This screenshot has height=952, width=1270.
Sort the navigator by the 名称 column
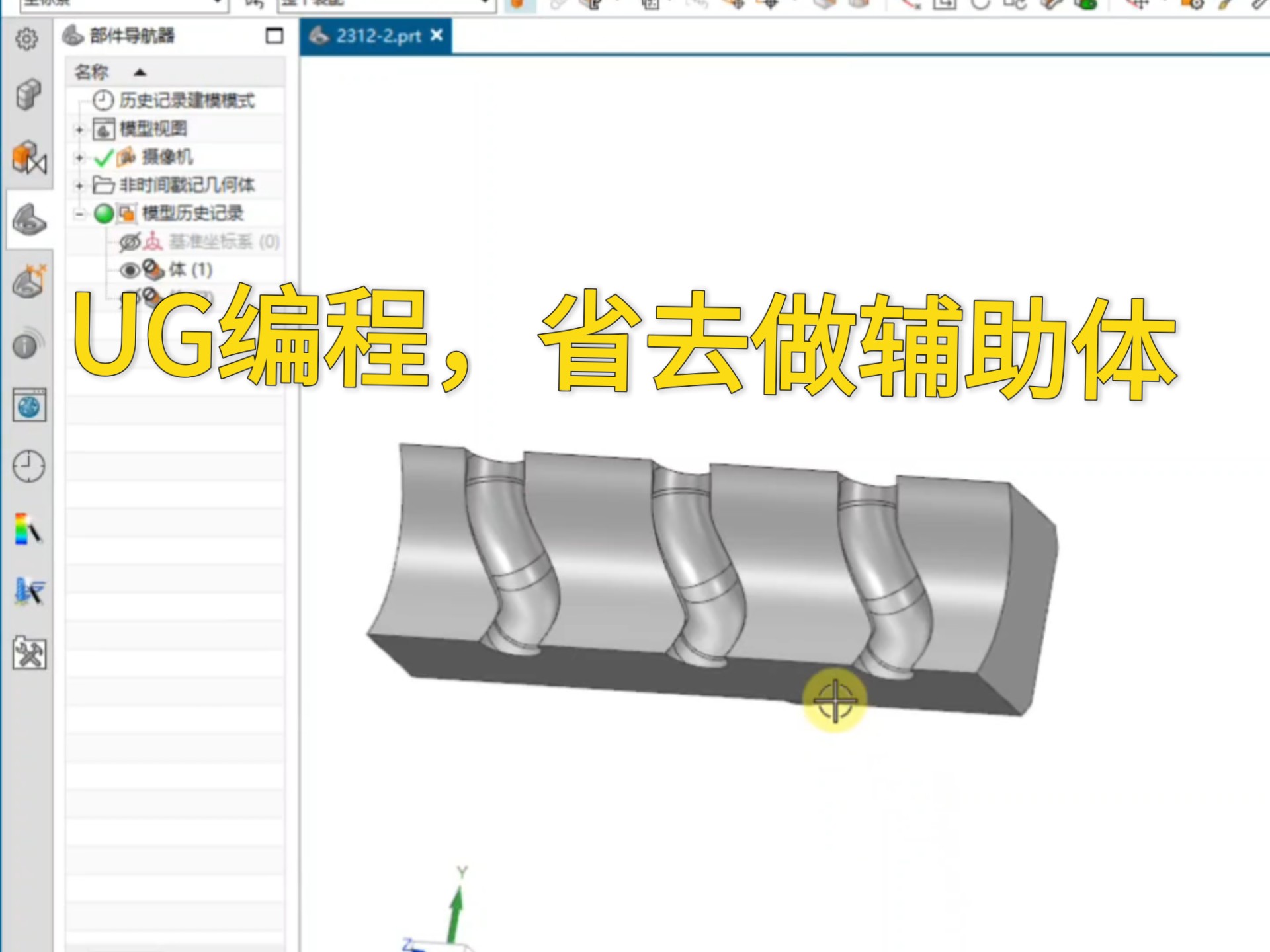tap(93, 72)
